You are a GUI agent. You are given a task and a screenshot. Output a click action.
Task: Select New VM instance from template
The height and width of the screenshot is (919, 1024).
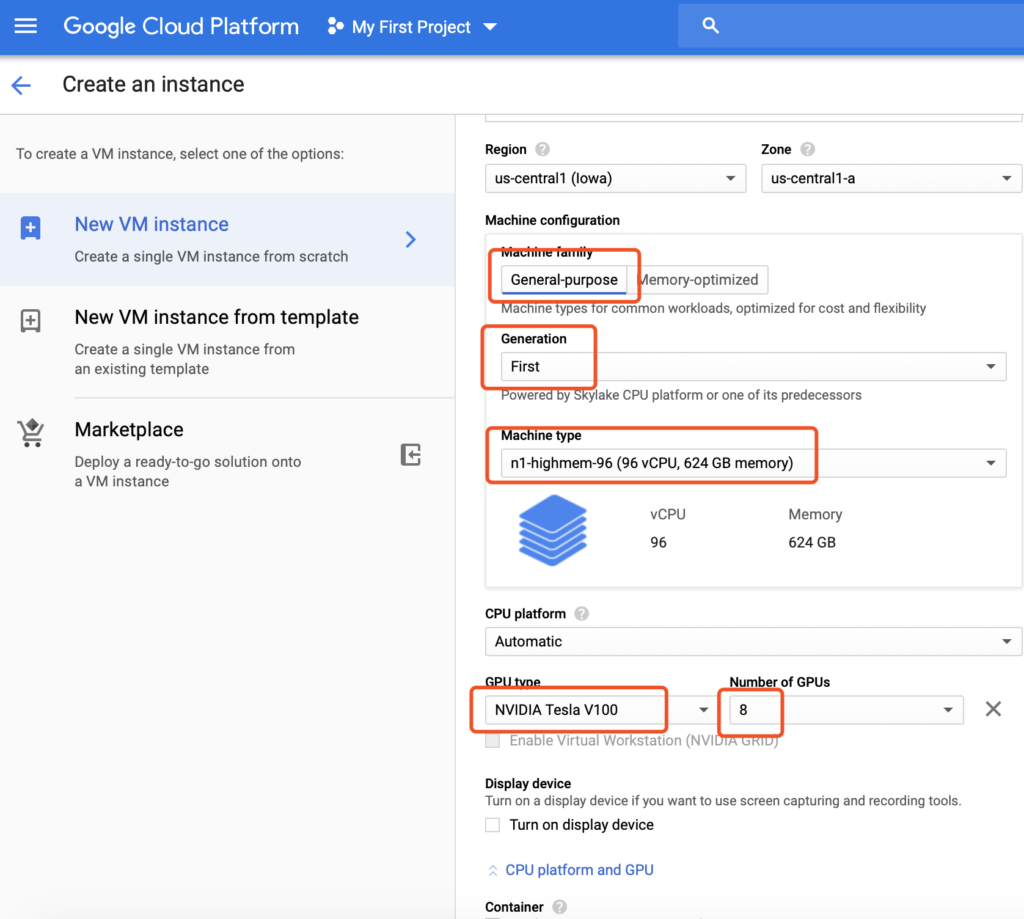227,342
